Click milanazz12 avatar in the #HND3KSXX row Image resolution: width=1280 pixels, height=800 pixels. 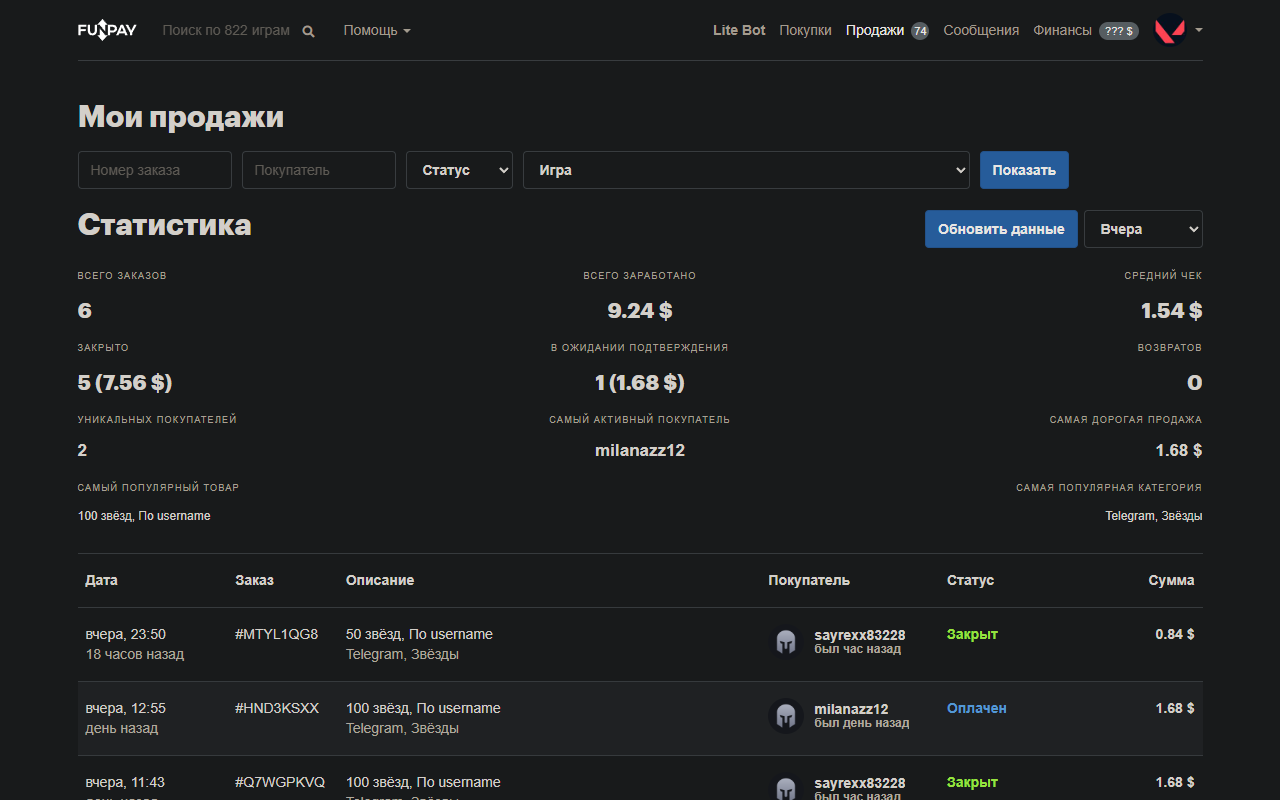click(x=786, y=716)
